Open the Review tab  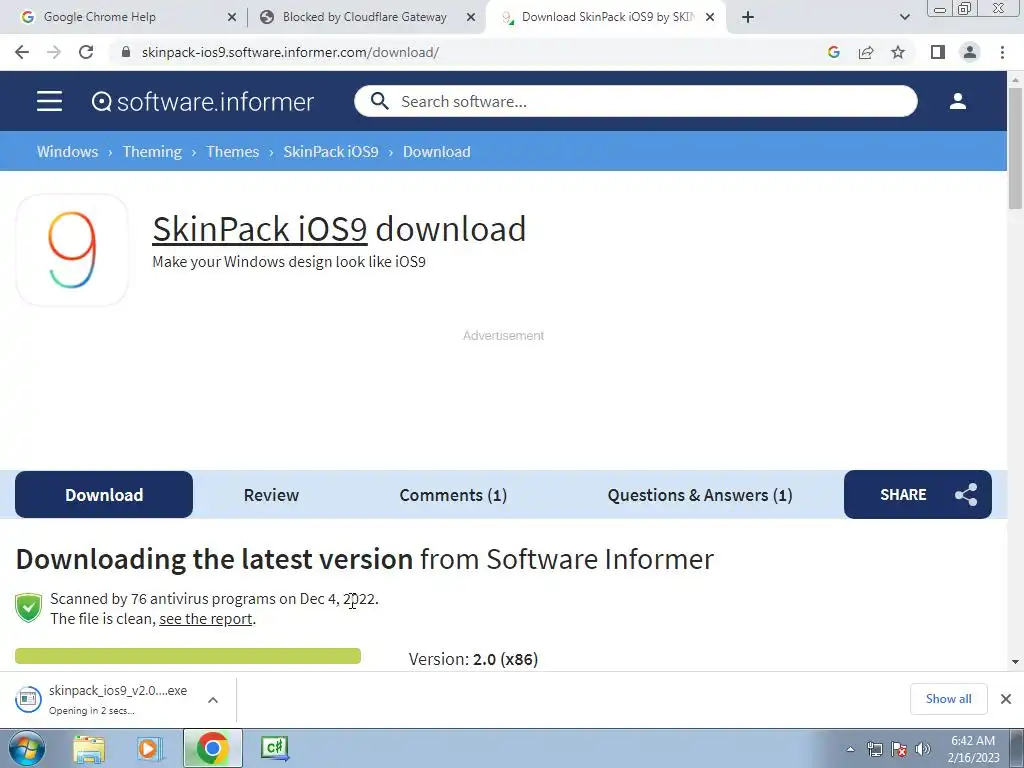271,495
